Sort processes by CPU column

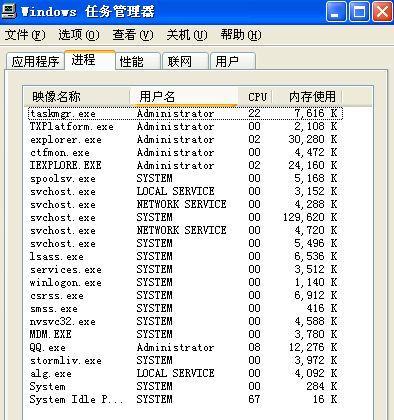256,97
